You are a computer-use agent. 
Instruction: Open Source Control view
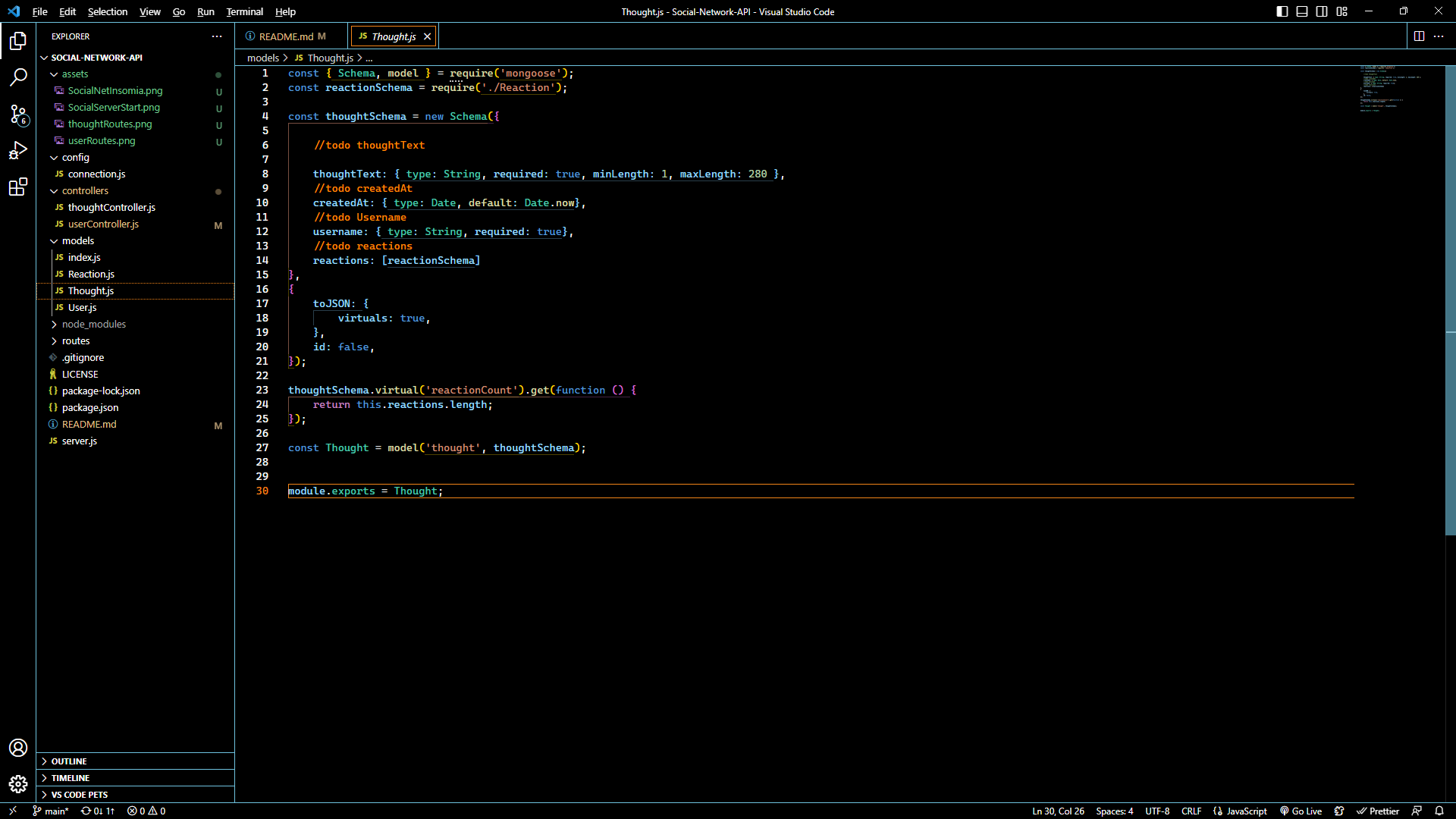pyautogui.click(x=18, y=114)
